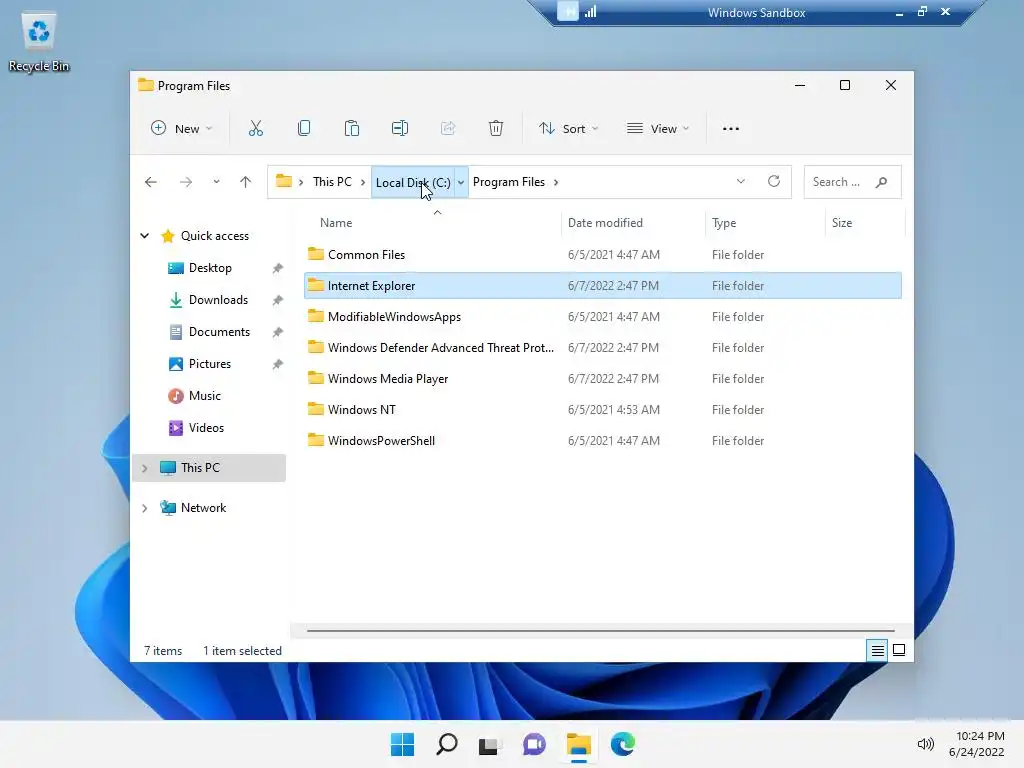Select Documents in Quick access
This screenshot has height=768, width=1024.
click(219, 332)
